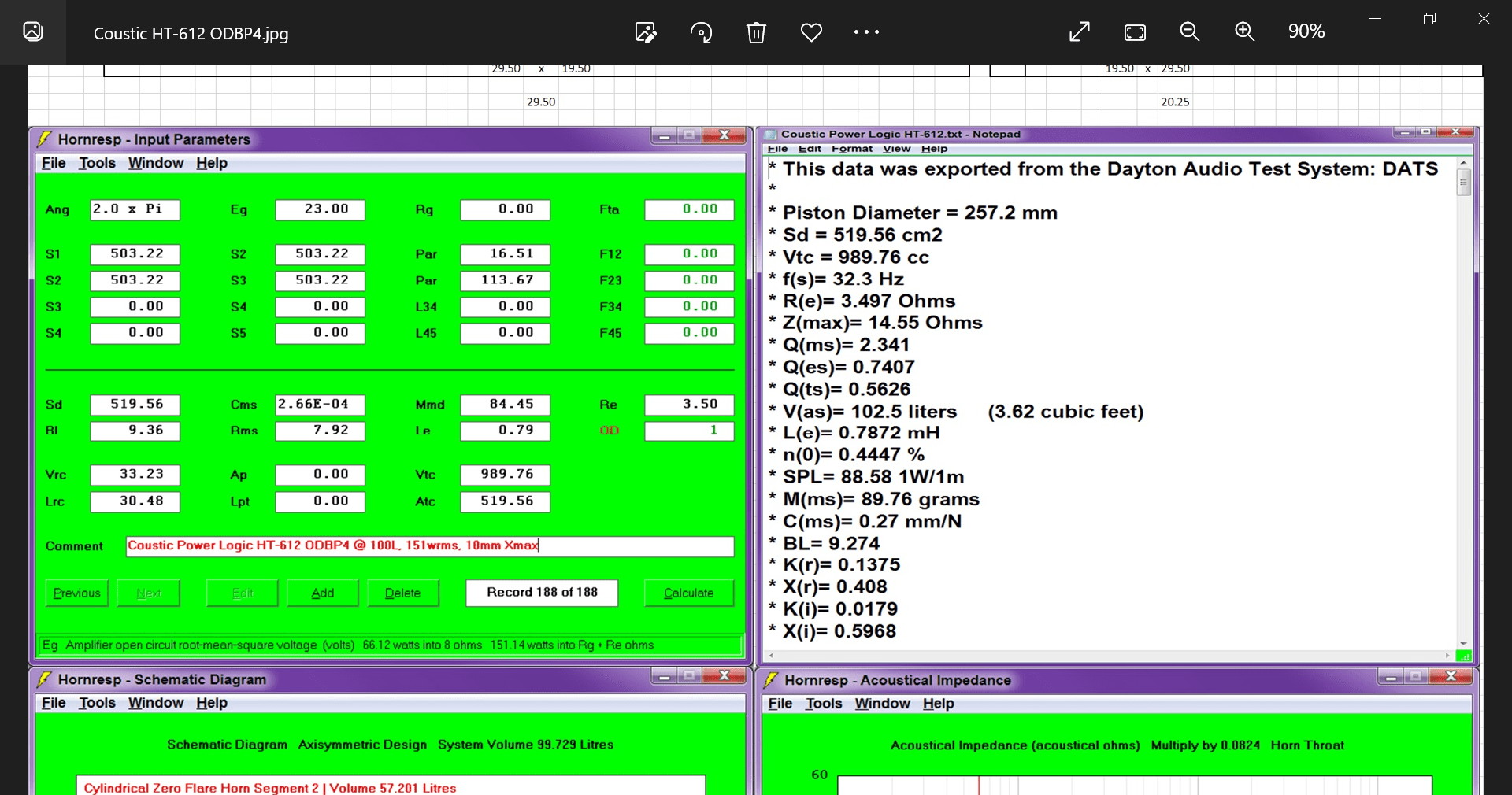Open the File menu in Hornresp Input Parameters

54,163
